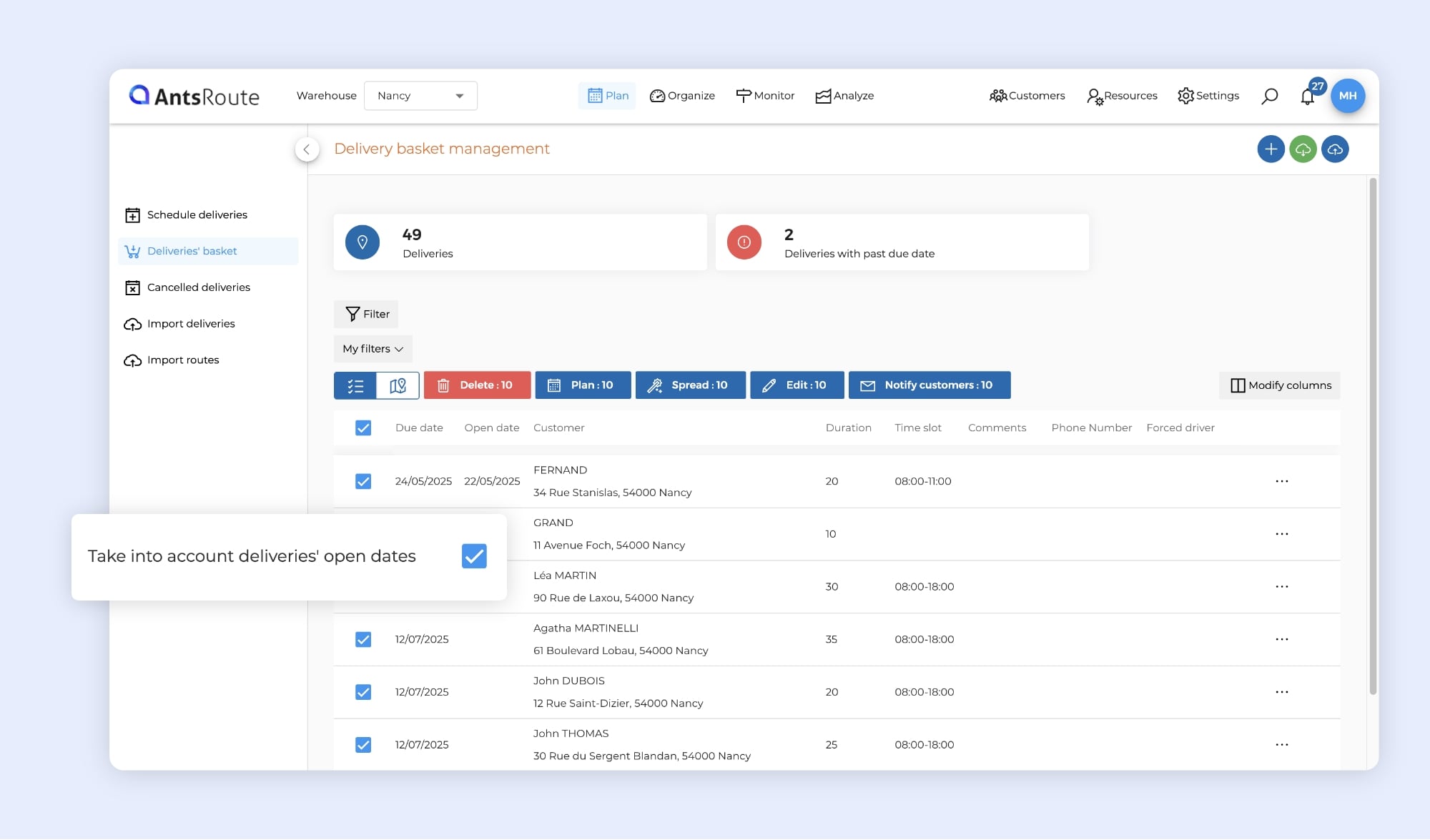Screen dimensions: 1430x840
Task: Uncheck the select-all header checkbox
Action: [x=363, y=428]
